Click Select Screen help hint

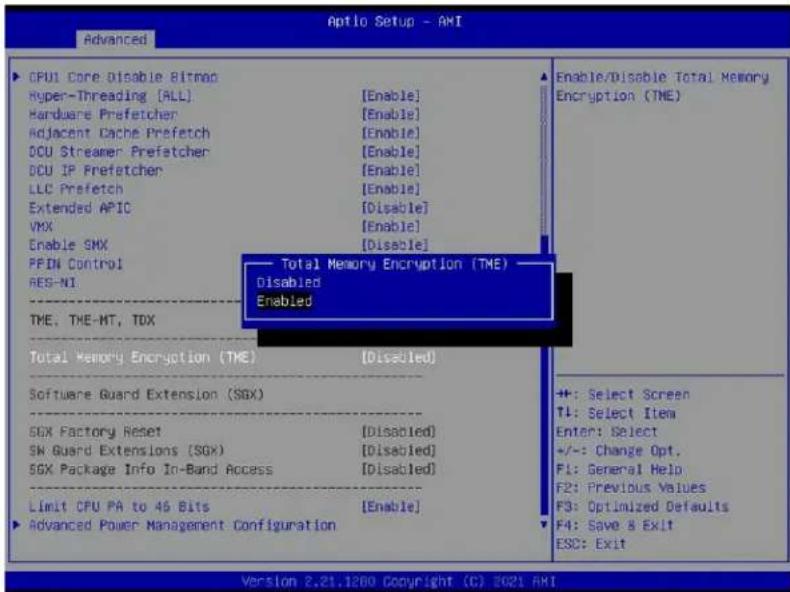pos(623,394)
